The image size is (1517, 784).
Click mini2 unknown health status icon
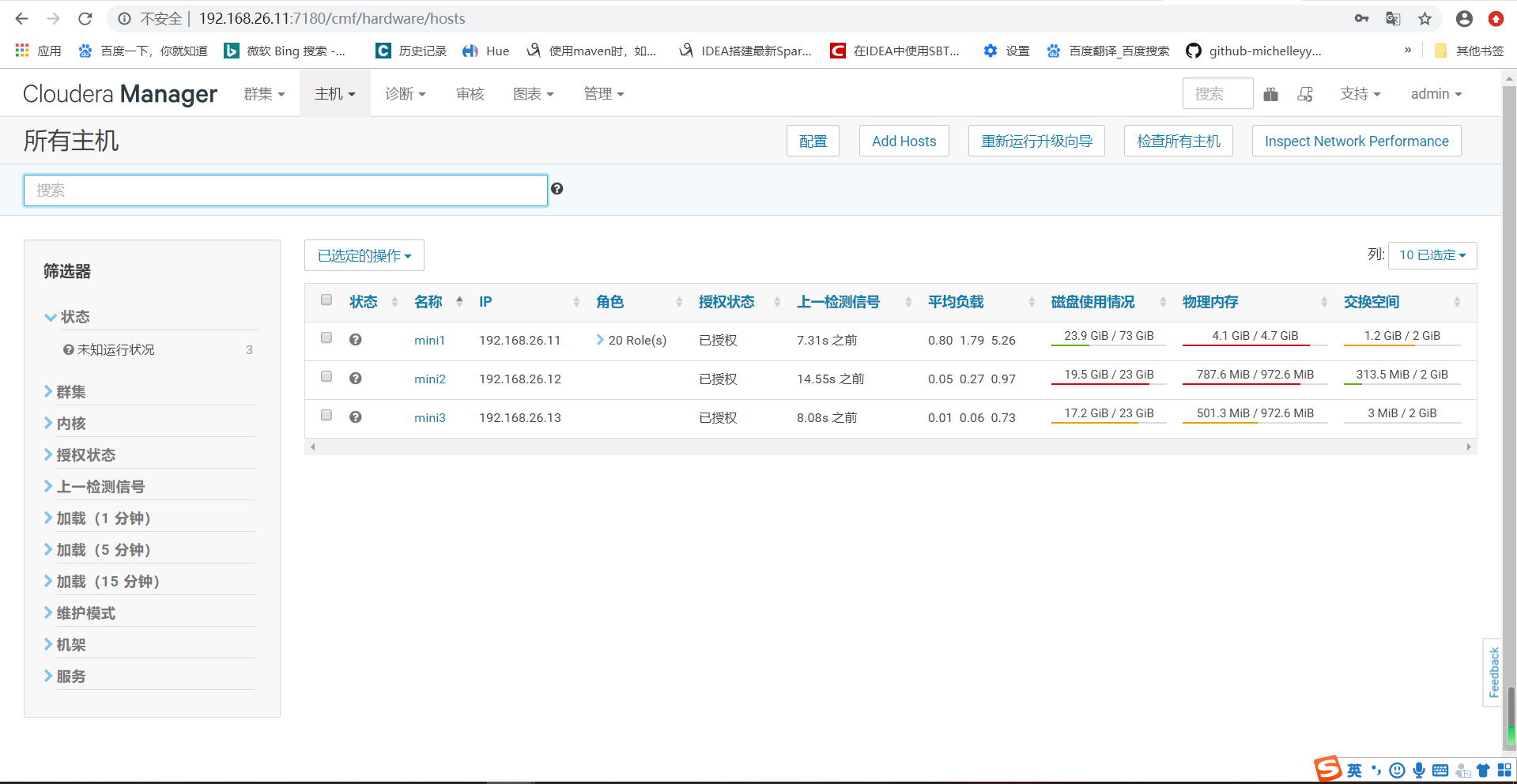coord(356,378)
